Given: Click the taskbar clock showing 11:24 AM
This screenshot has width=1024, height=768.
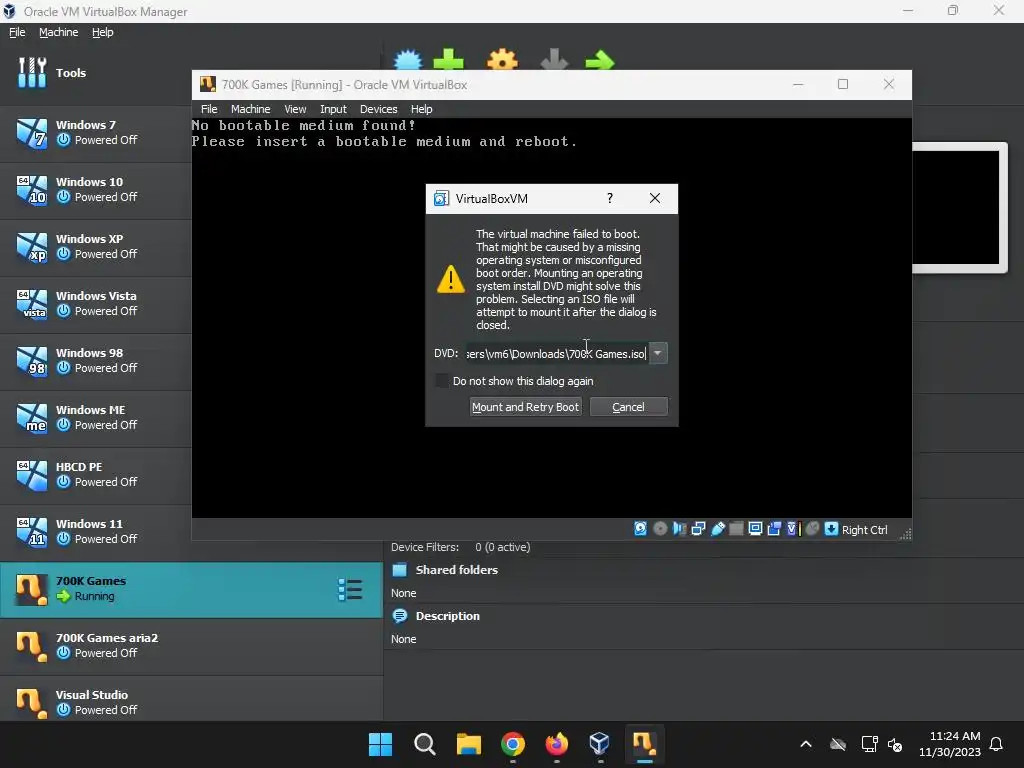Looking at the screenshot, I should pyautogui.click(x=950, y=744).
